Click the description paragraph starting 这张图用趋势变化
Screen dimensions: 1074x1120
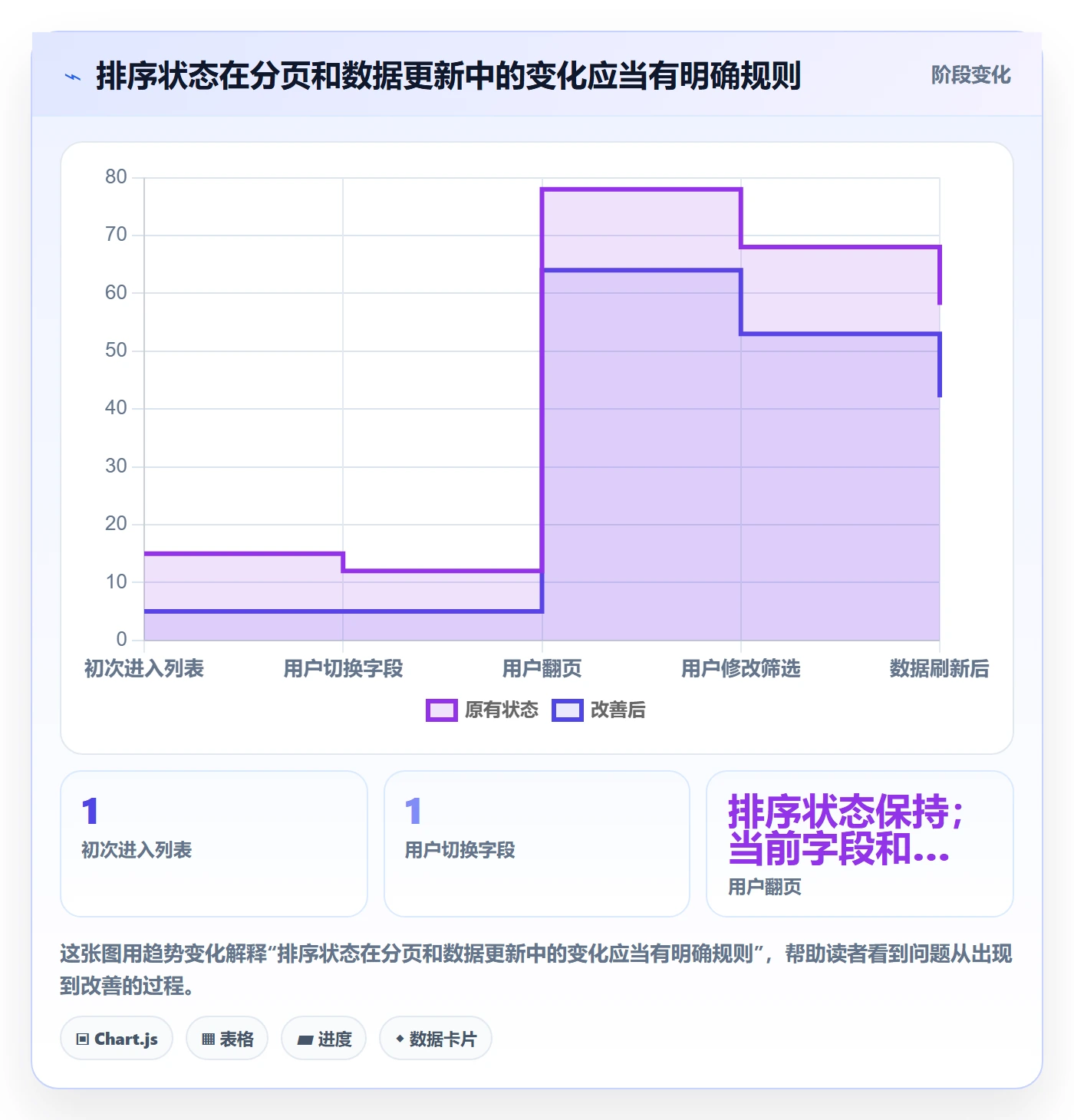[x=536, y=970]
